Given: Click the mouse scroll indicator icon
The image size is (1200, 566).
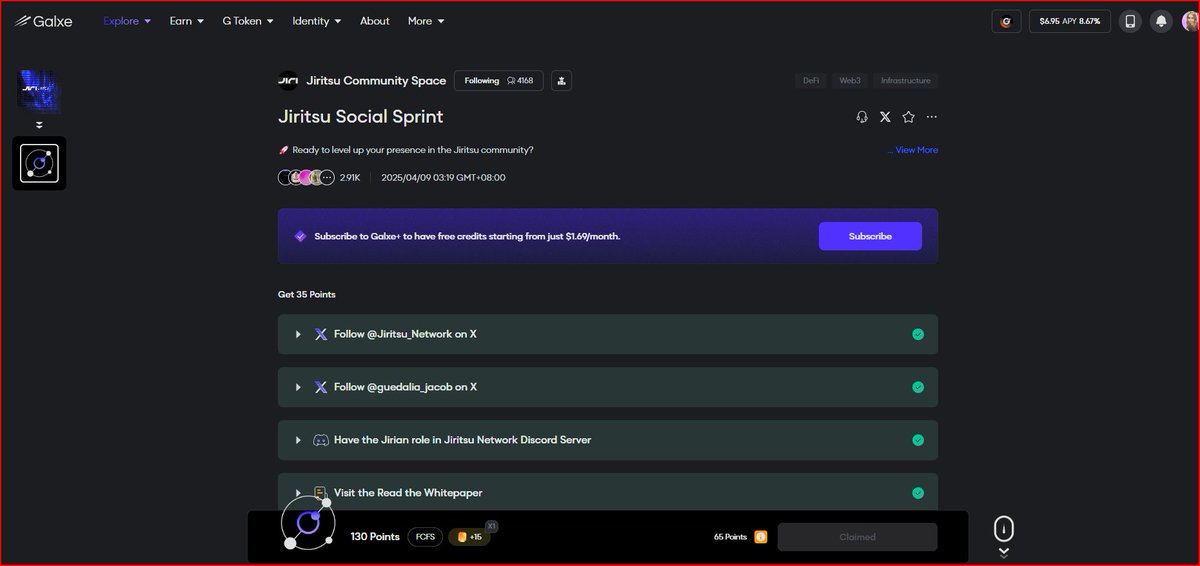Looking at the screenshot, I should click(x=1004, y=529).
